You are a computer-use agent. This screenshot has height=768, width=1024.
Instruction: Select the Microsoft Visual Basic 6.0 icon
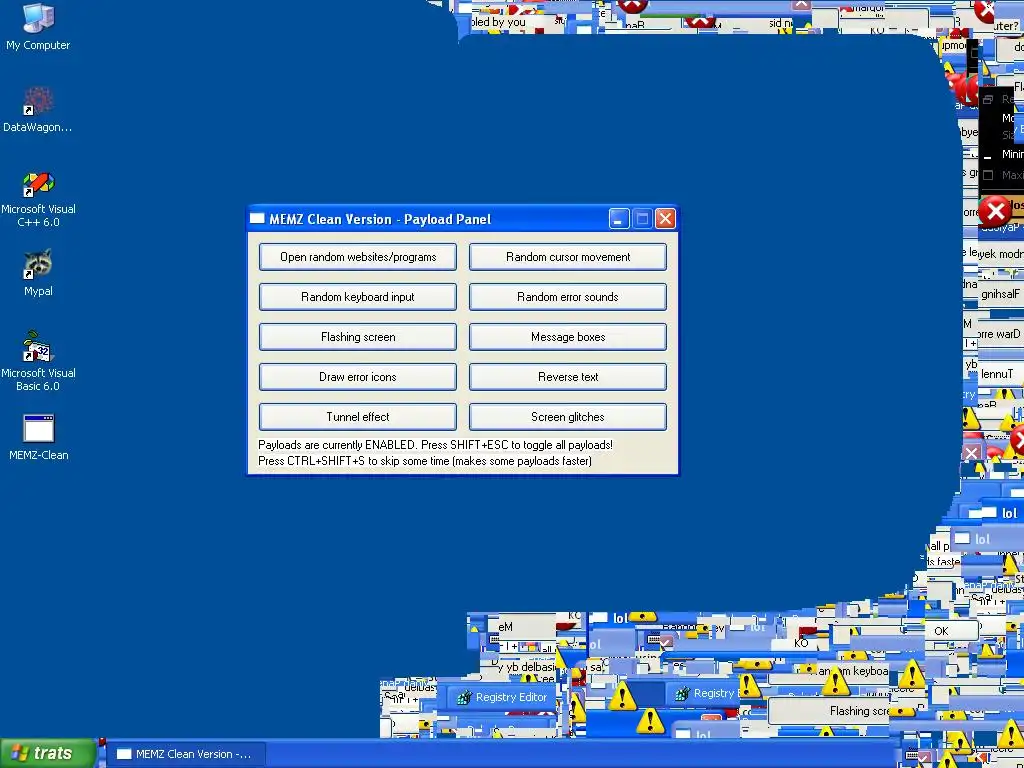coord(38,361)
